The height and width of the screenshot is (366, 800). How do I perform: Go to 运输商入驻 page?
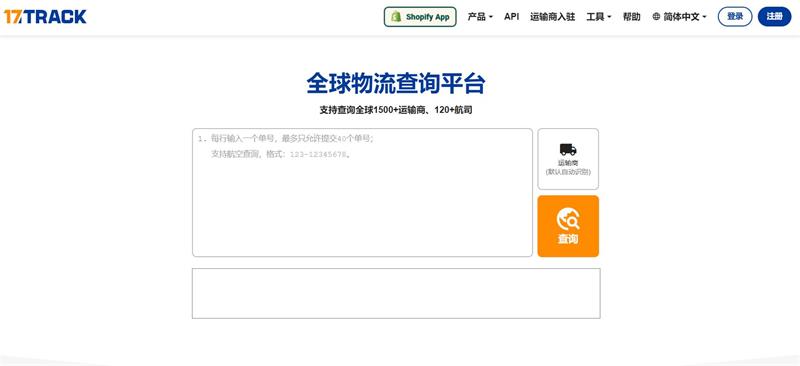[x=553, y=17]
